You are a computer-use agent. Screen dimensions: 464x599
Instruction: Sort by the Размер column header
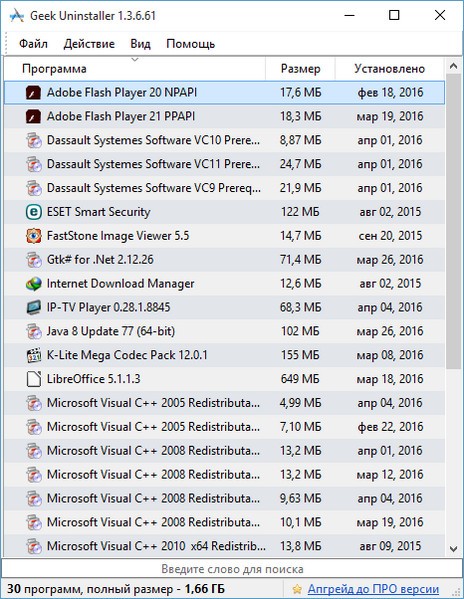300,69
